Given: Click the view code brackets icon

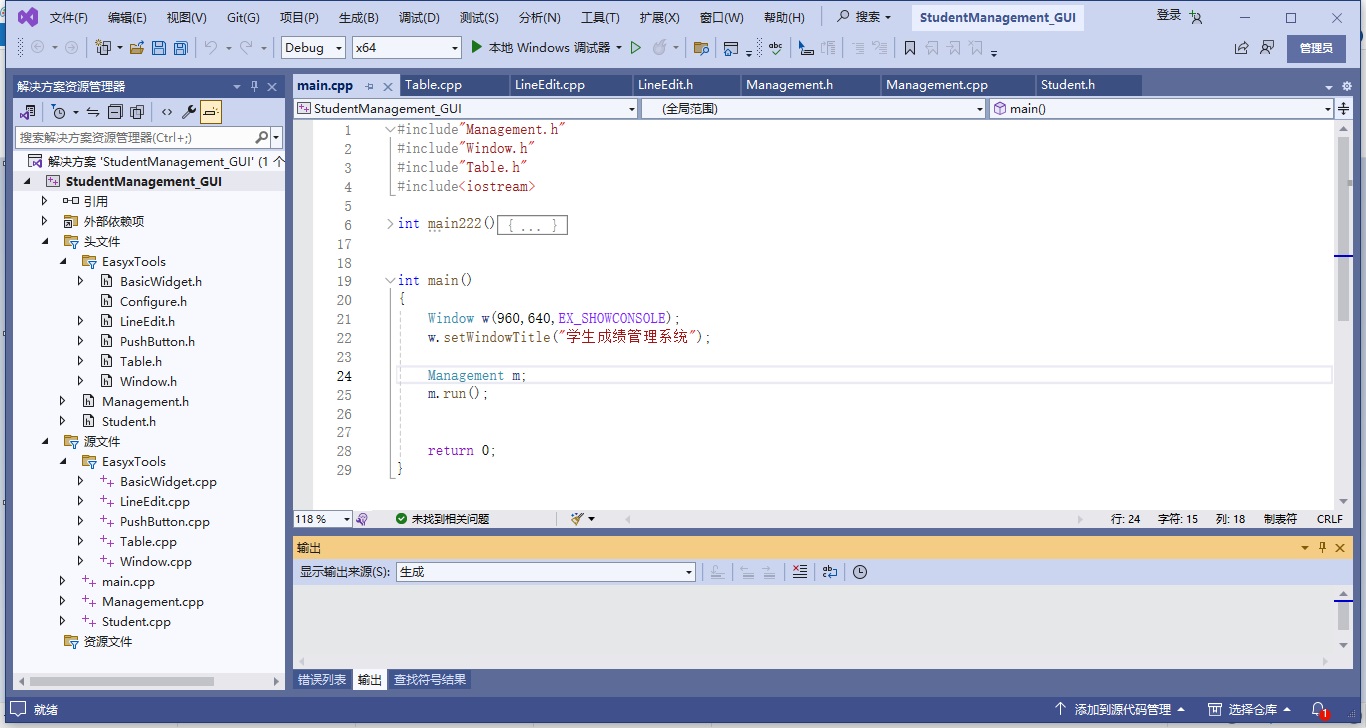Looking at the screenshot, I should coord(166,112).
